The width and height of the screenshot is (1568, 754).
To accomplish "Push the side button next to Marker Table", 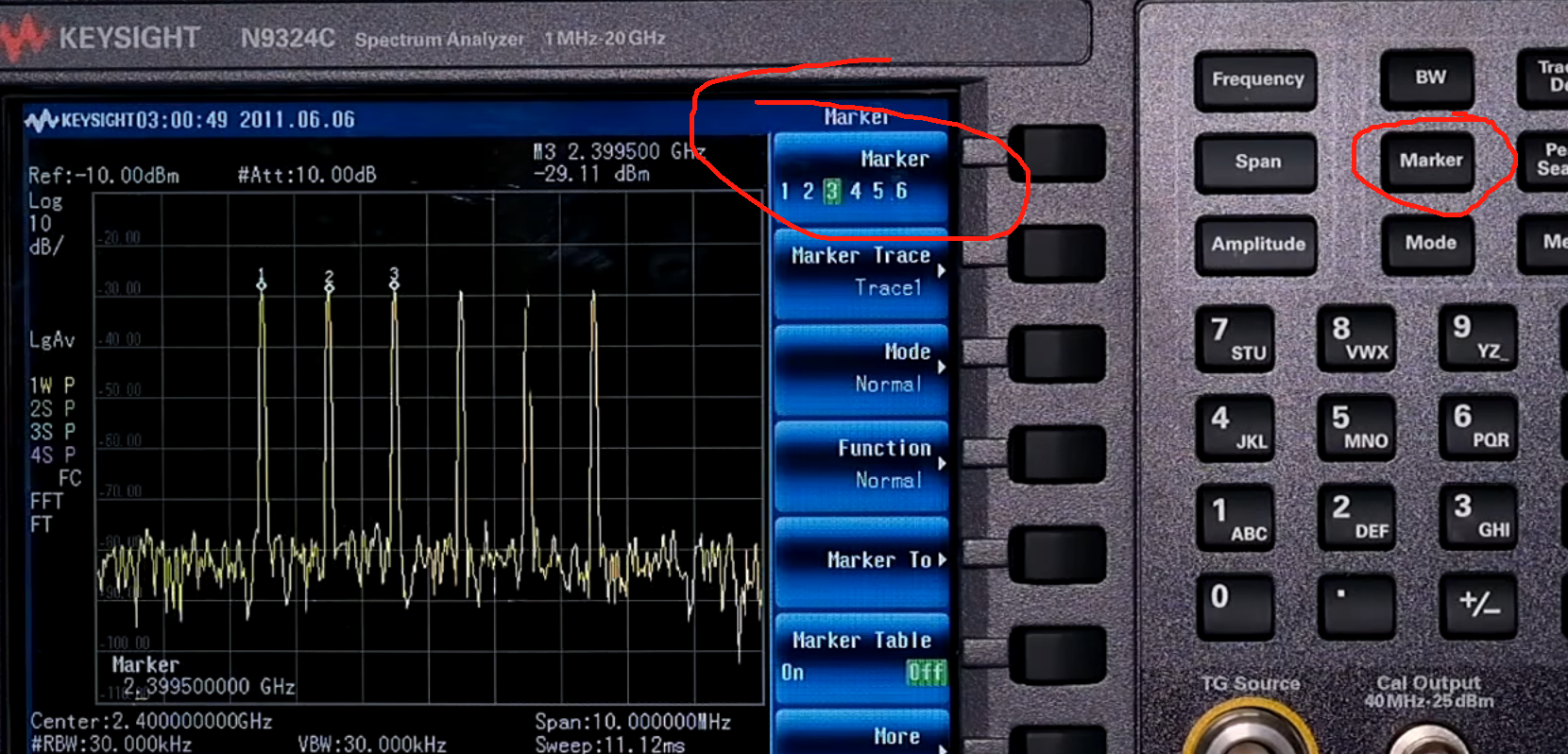I will coord(1056,654).
